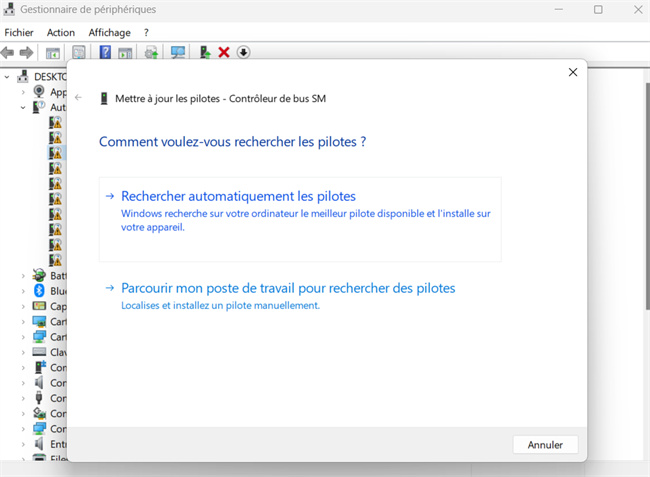Maximize the Gestionnaire de périphériques window

[x=598, y=9]
